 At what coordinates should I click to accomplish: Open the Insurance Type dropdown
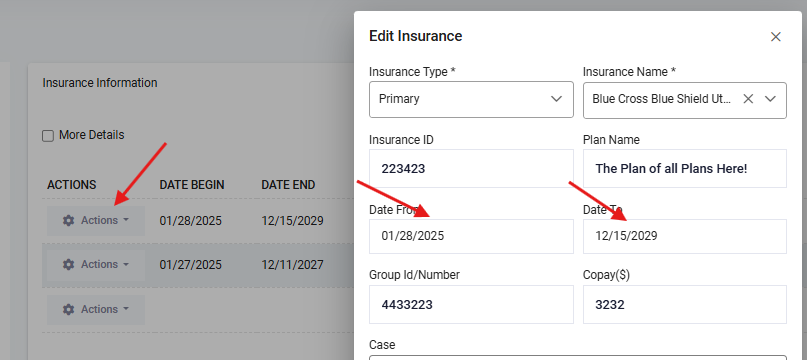471,99
